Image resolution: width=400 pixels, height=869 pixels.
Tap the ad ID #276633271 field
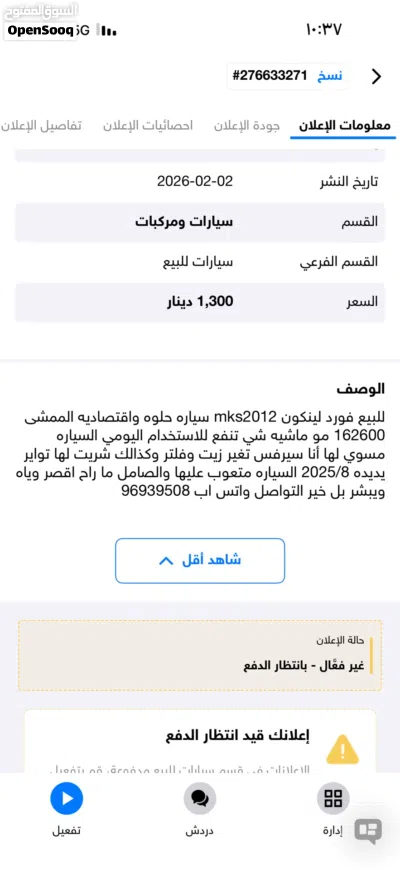(x=270, y=76)
